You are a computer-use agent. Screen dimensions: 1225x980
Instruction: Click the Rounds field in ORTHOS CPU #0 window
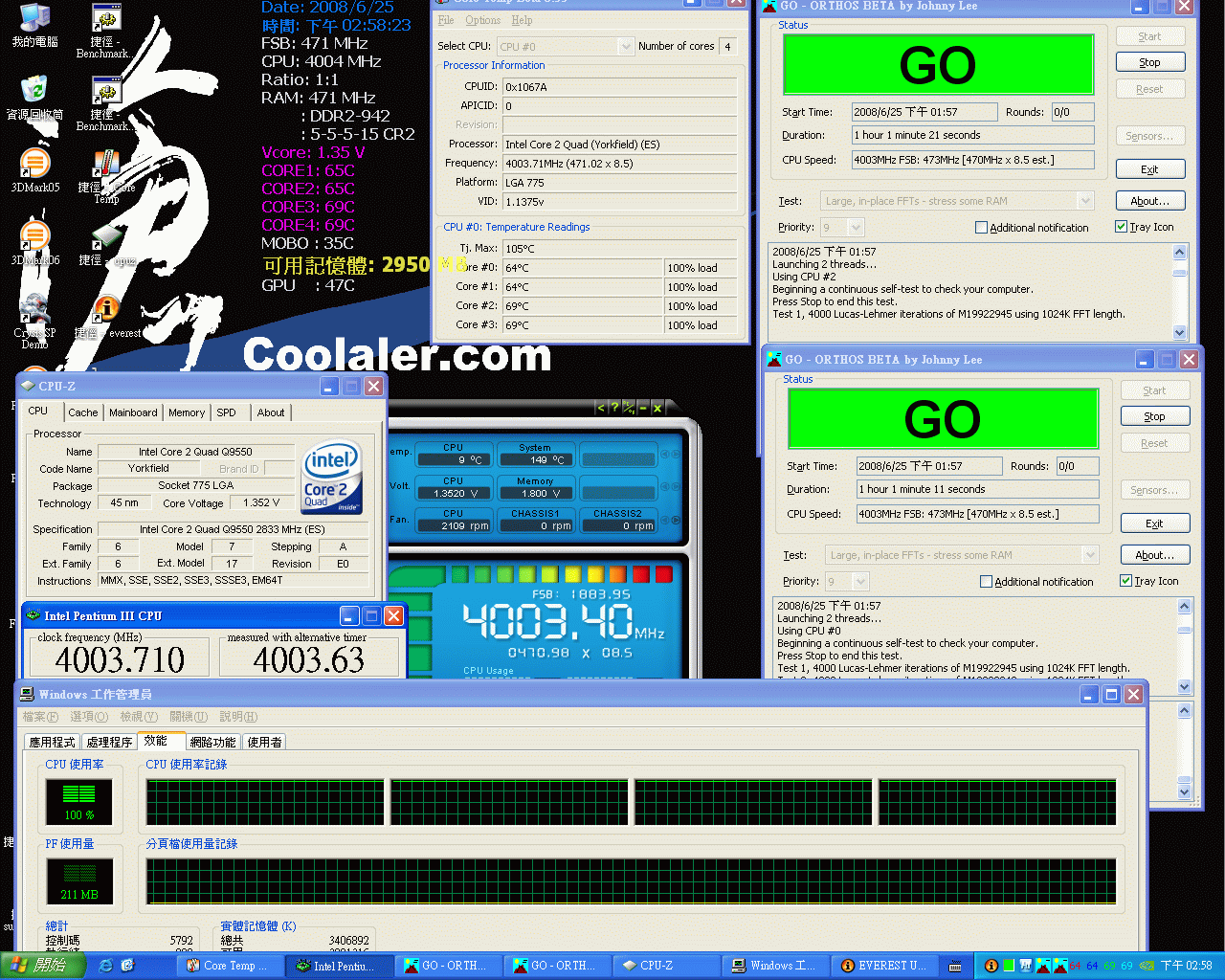tap(1078, 466)
